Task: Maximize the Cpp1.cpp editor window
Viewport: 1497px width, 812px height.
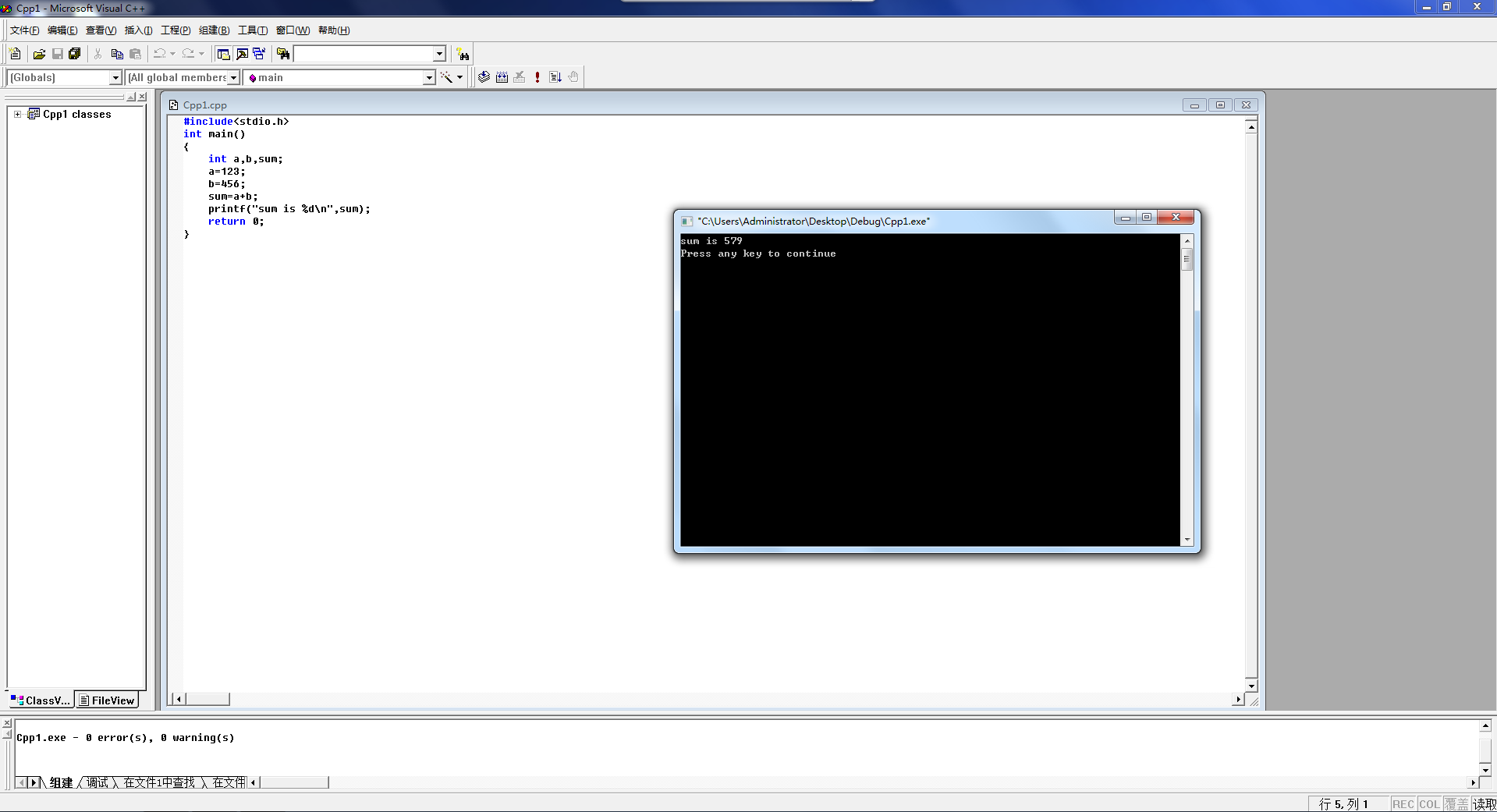Action: click(1220, 105)
